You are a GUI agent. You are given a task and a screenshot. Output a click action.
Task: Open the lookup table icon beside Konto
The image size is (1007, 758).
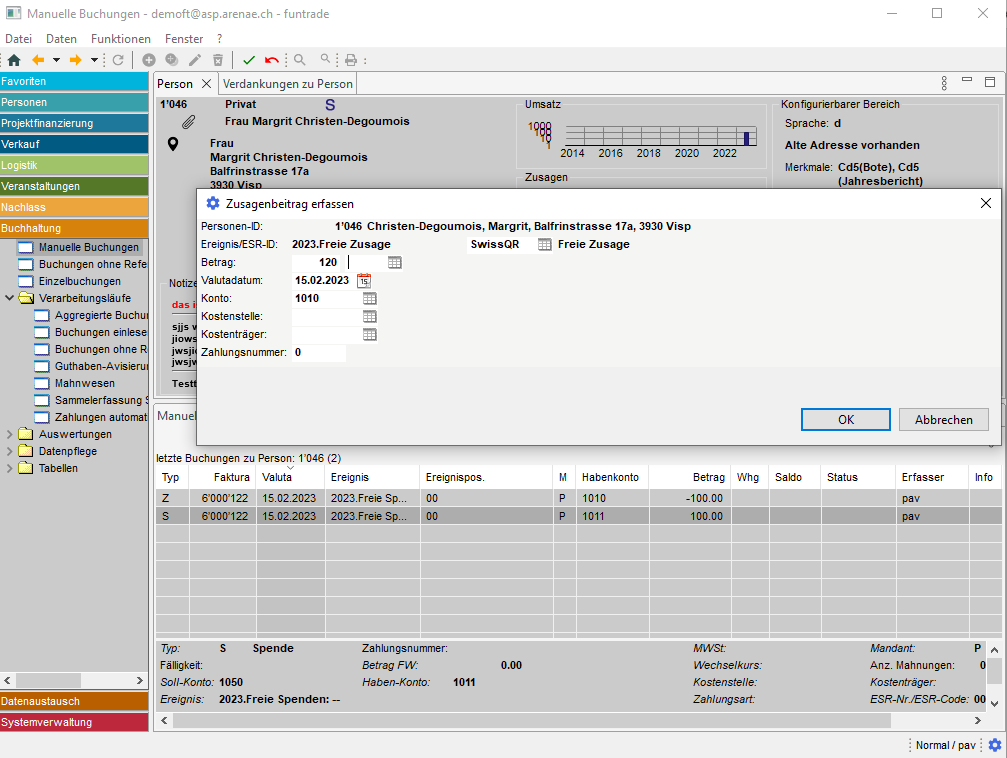(370, 298)
